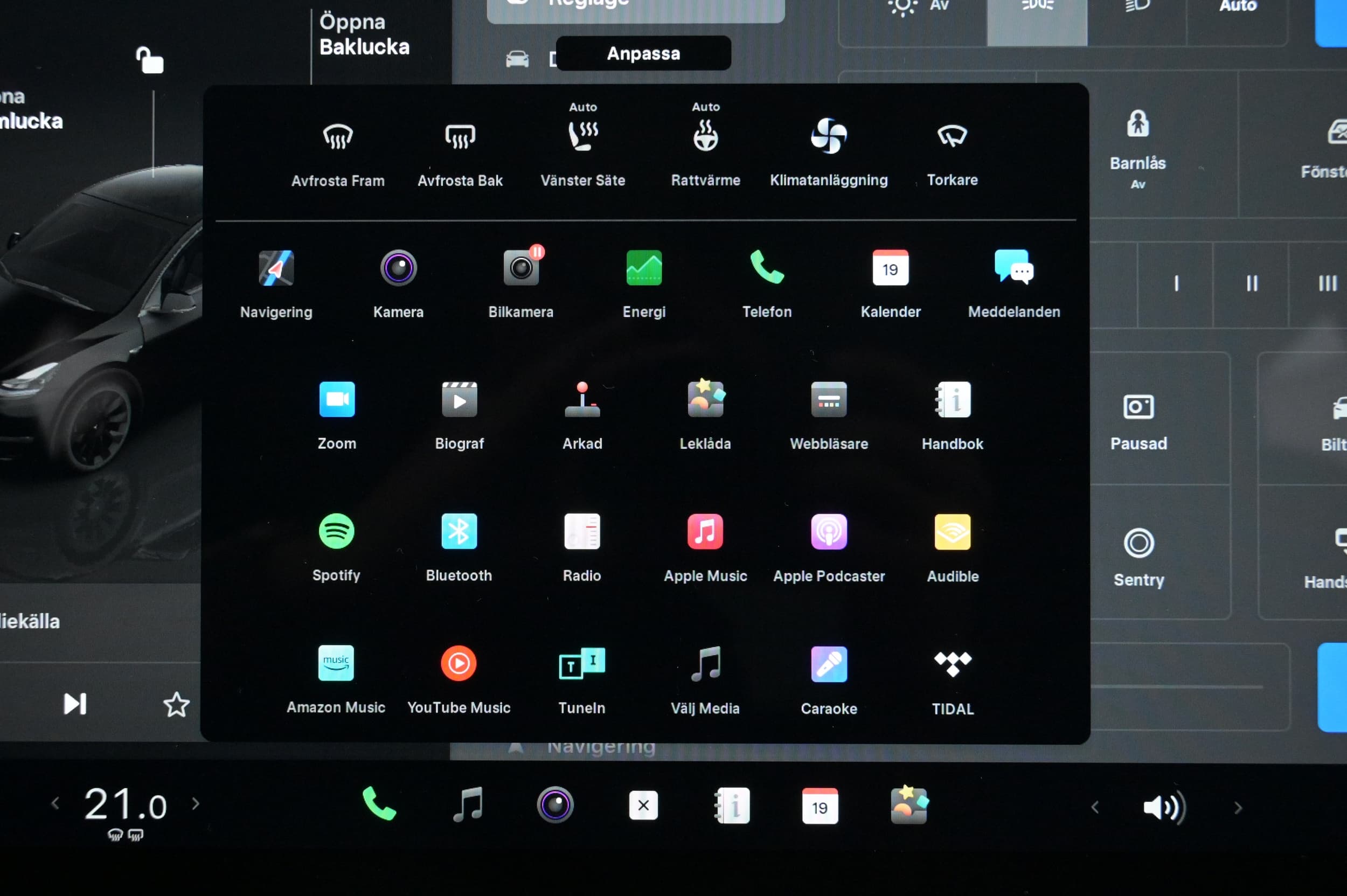Tap the speaker volume icon

(x=1164, y=808)
